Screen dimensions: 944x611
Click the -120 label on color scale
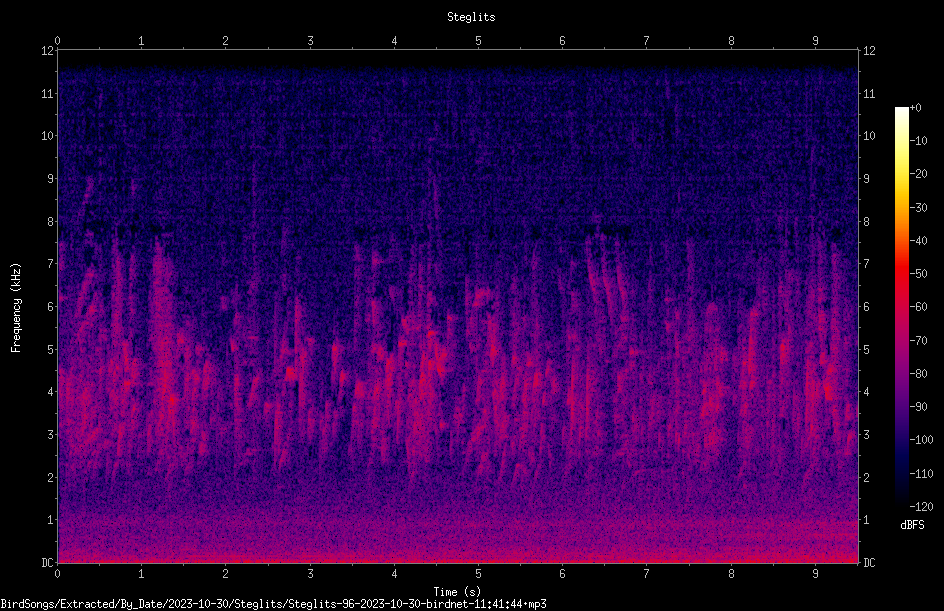tap(921, 506)
